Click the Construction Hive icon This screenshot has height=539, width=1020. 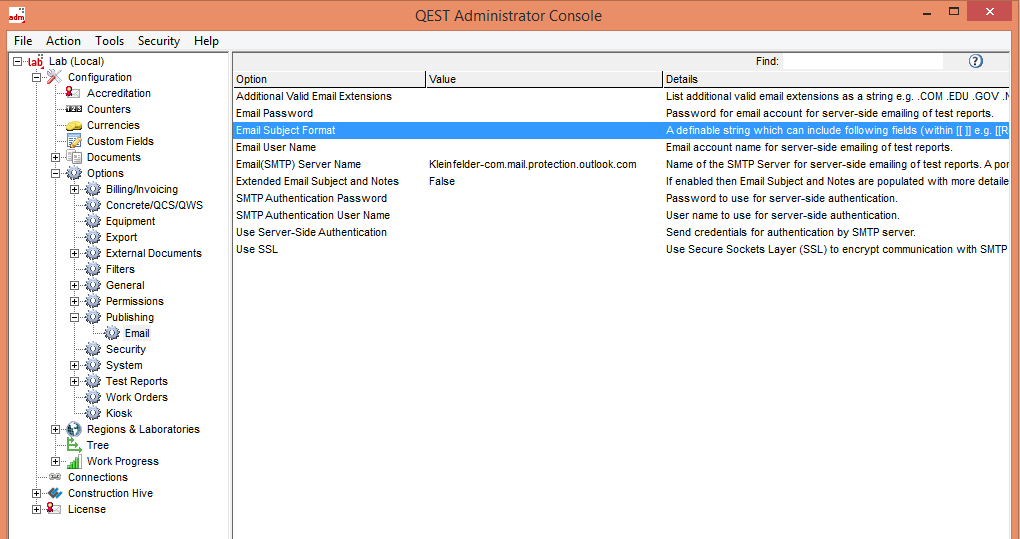[x=55, y=493]
